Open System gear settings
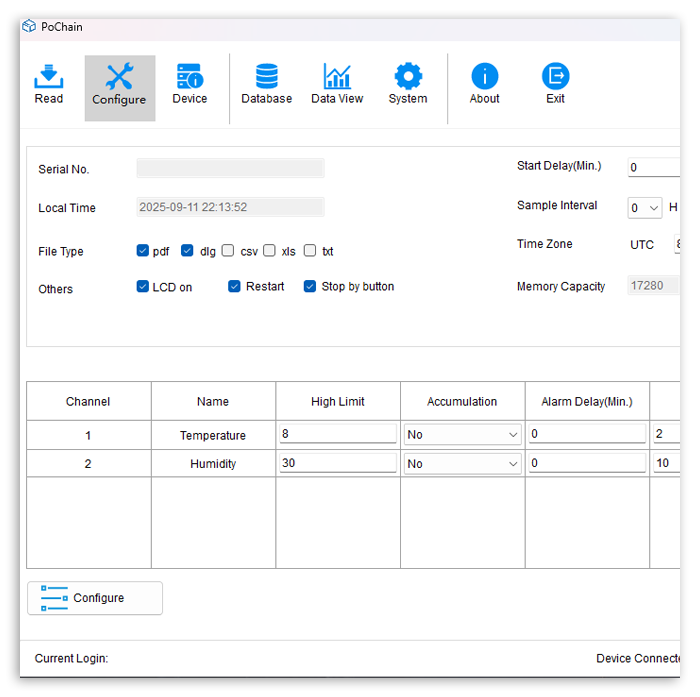Screen dimensions: 700x697 click(408, 77)
